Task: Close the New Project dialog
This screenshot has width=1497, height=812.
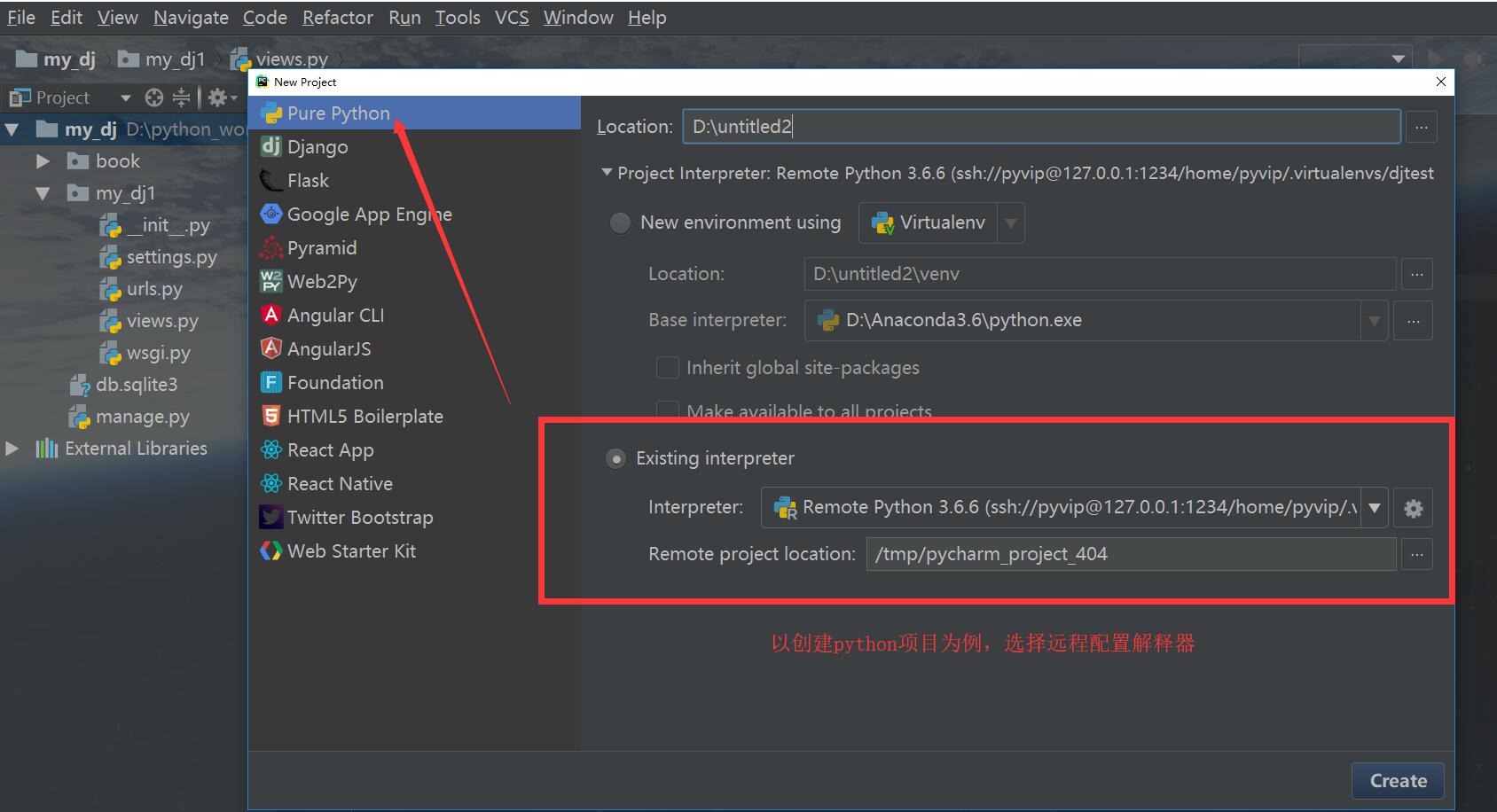Action: 1441,82
